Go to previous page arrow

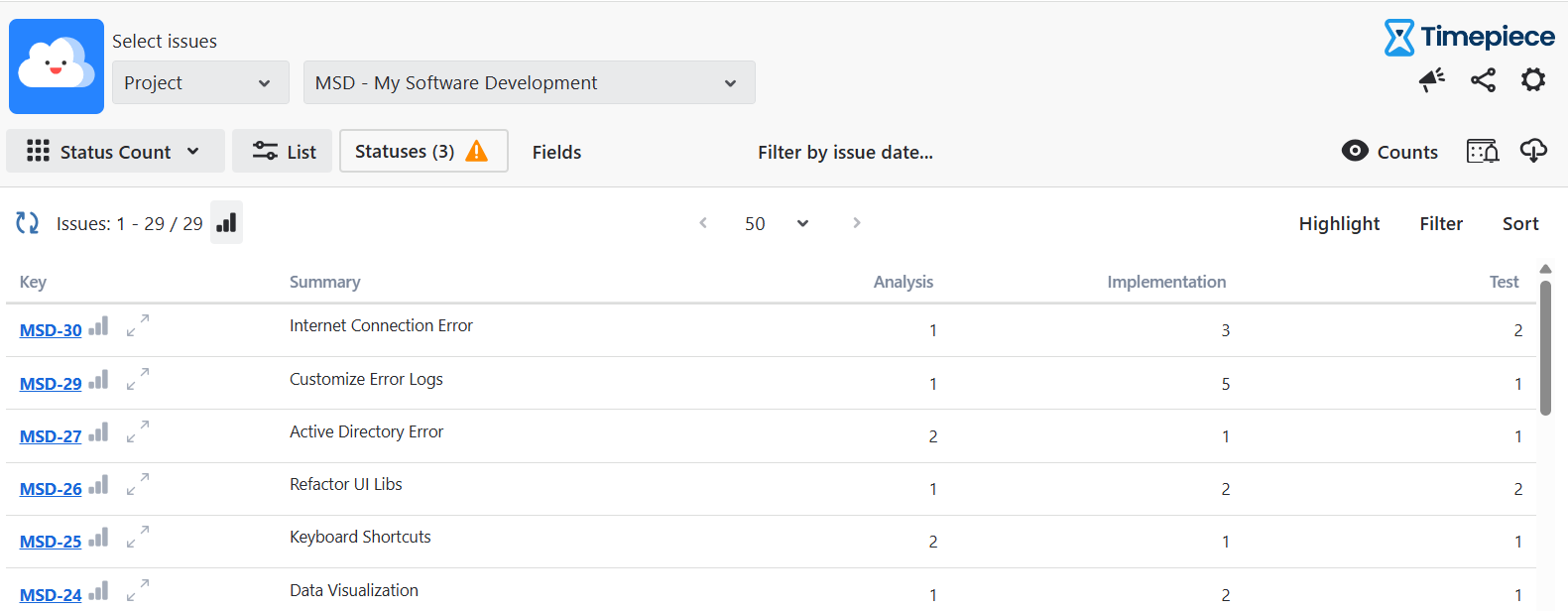click(x=703, y=223)
